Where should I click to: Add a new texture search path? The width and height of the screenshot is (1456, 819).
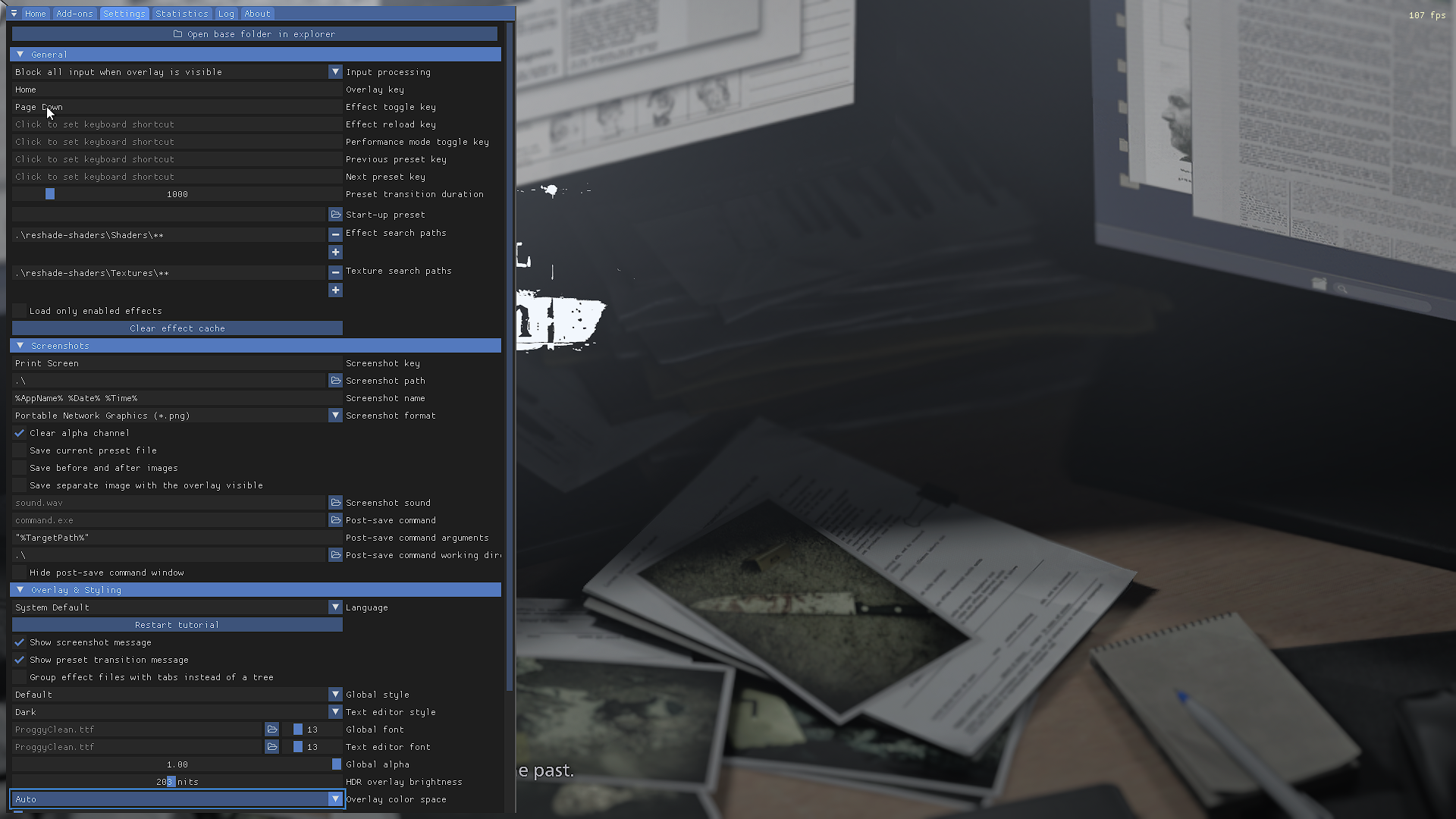(x=335, y=290)
